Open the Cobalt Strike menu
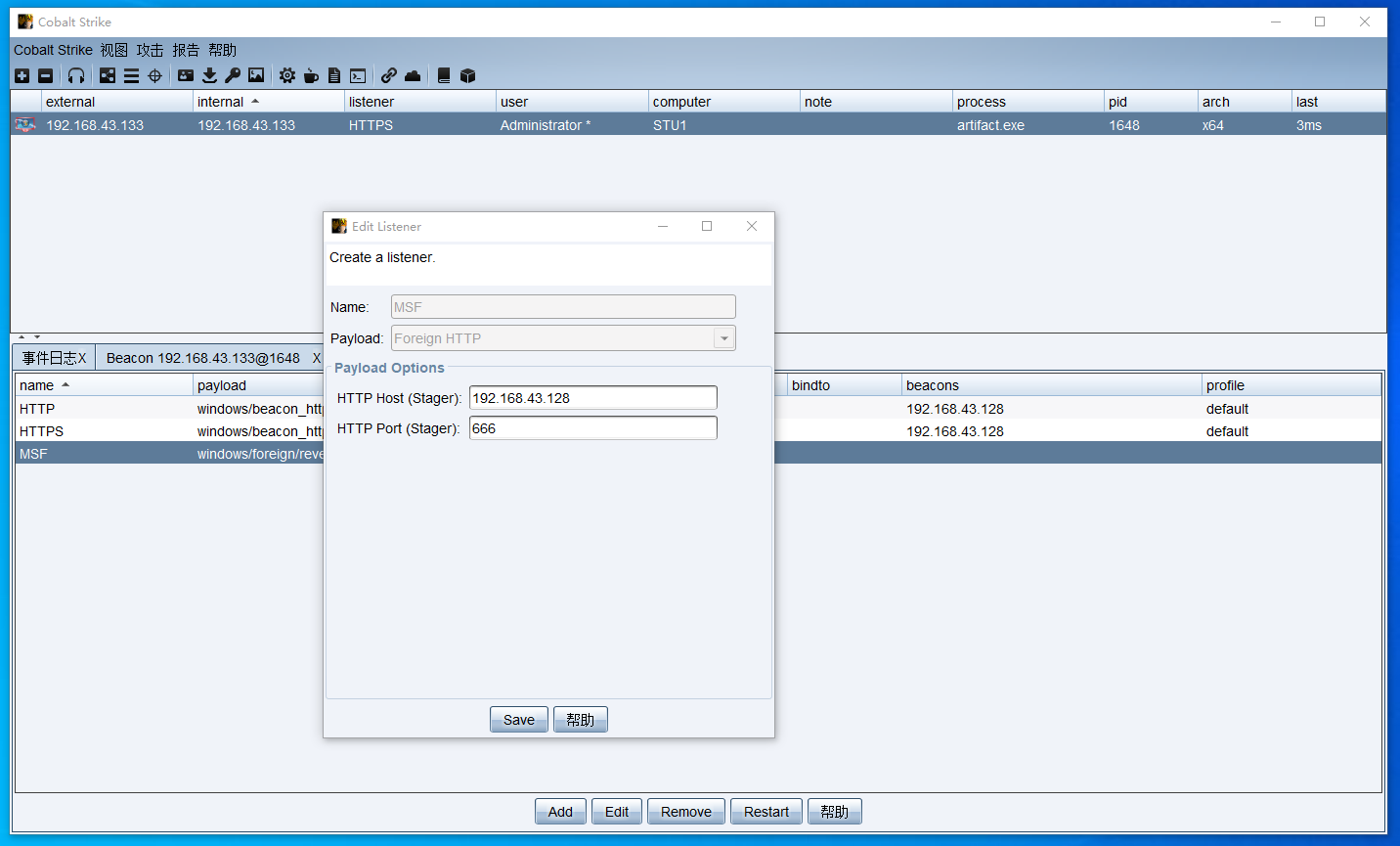Image resolution: width=1400 pixels, height=846 pixels. tap(53, 50)
